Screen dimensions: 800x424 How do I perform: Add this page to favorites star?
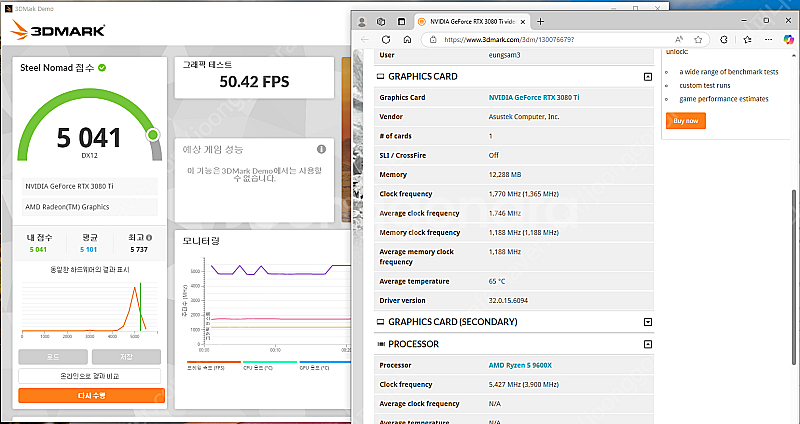click(698, 39)
